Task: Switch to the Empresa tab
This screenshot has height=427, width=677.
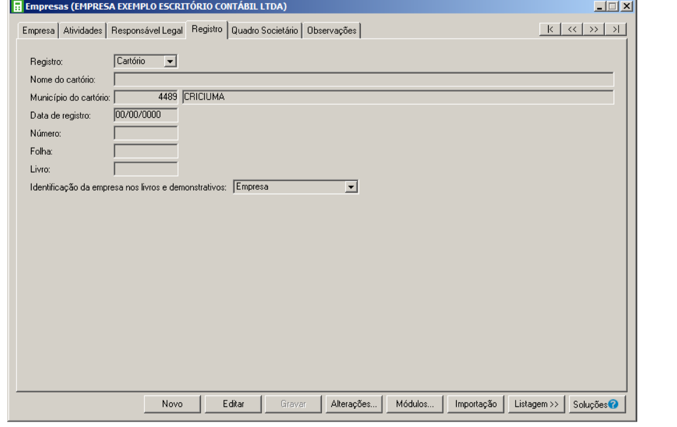Action: (x=39, y=31)
